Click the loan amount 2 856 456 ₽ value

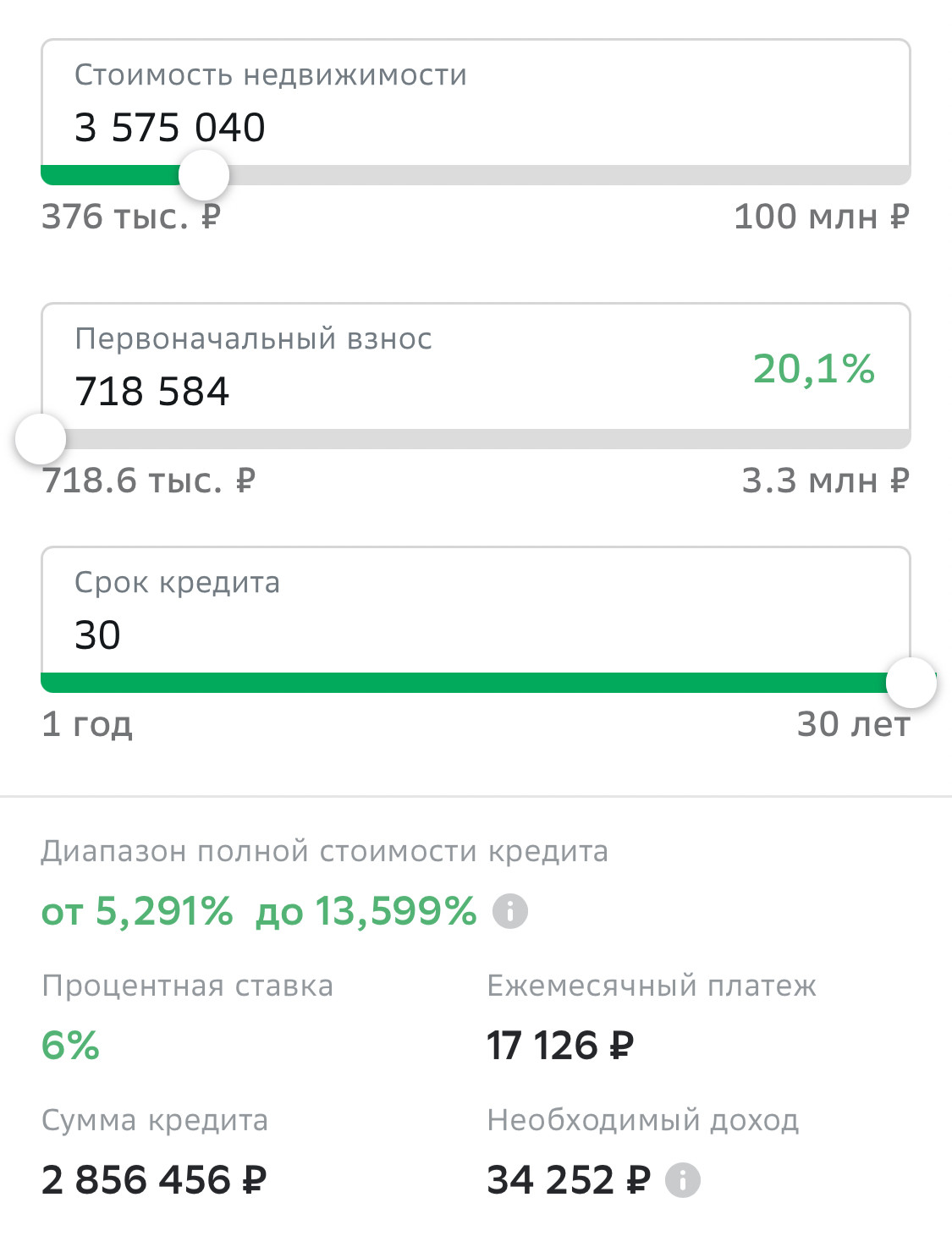coord(154,1180)
